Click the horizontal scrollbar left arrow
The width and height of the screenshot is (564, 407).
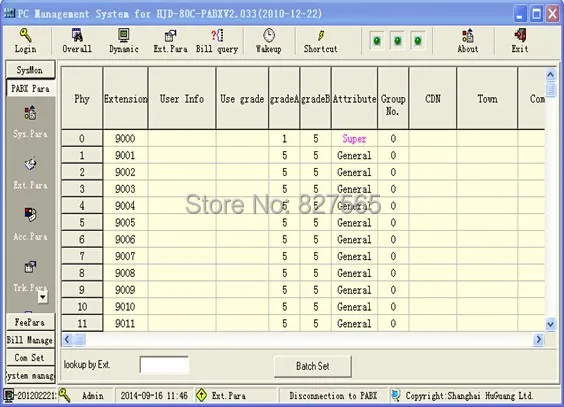(x=67, y=339)
